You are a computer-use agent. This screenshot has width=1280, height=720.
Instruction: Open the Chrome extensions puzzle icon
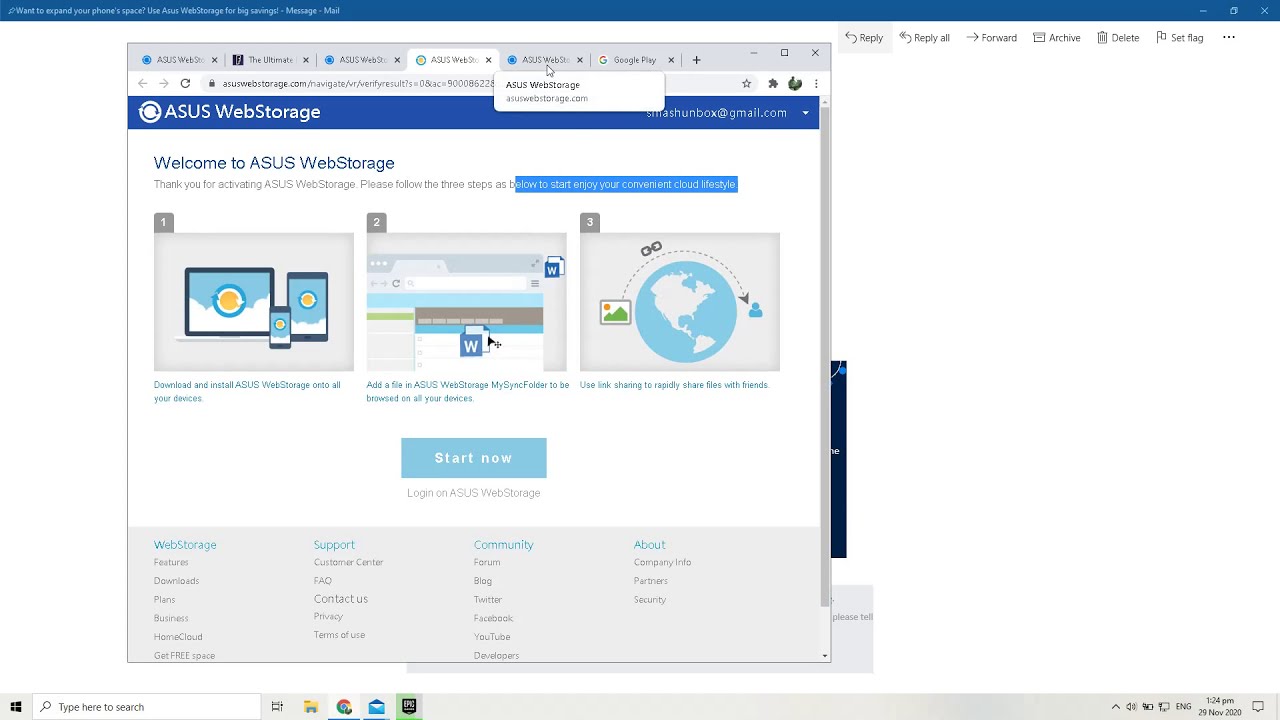pyautogui.click(x=773, y=84)
